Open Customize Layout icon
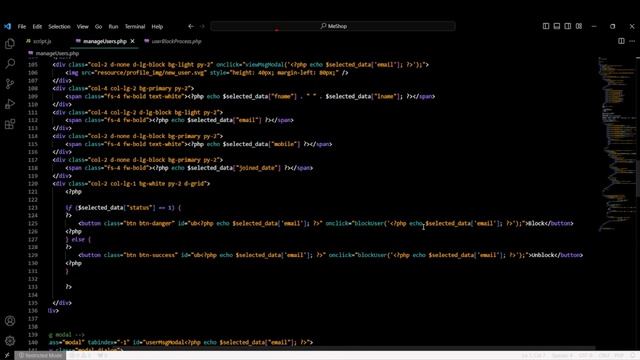640x360 pixels. click(x=579, y=26)
